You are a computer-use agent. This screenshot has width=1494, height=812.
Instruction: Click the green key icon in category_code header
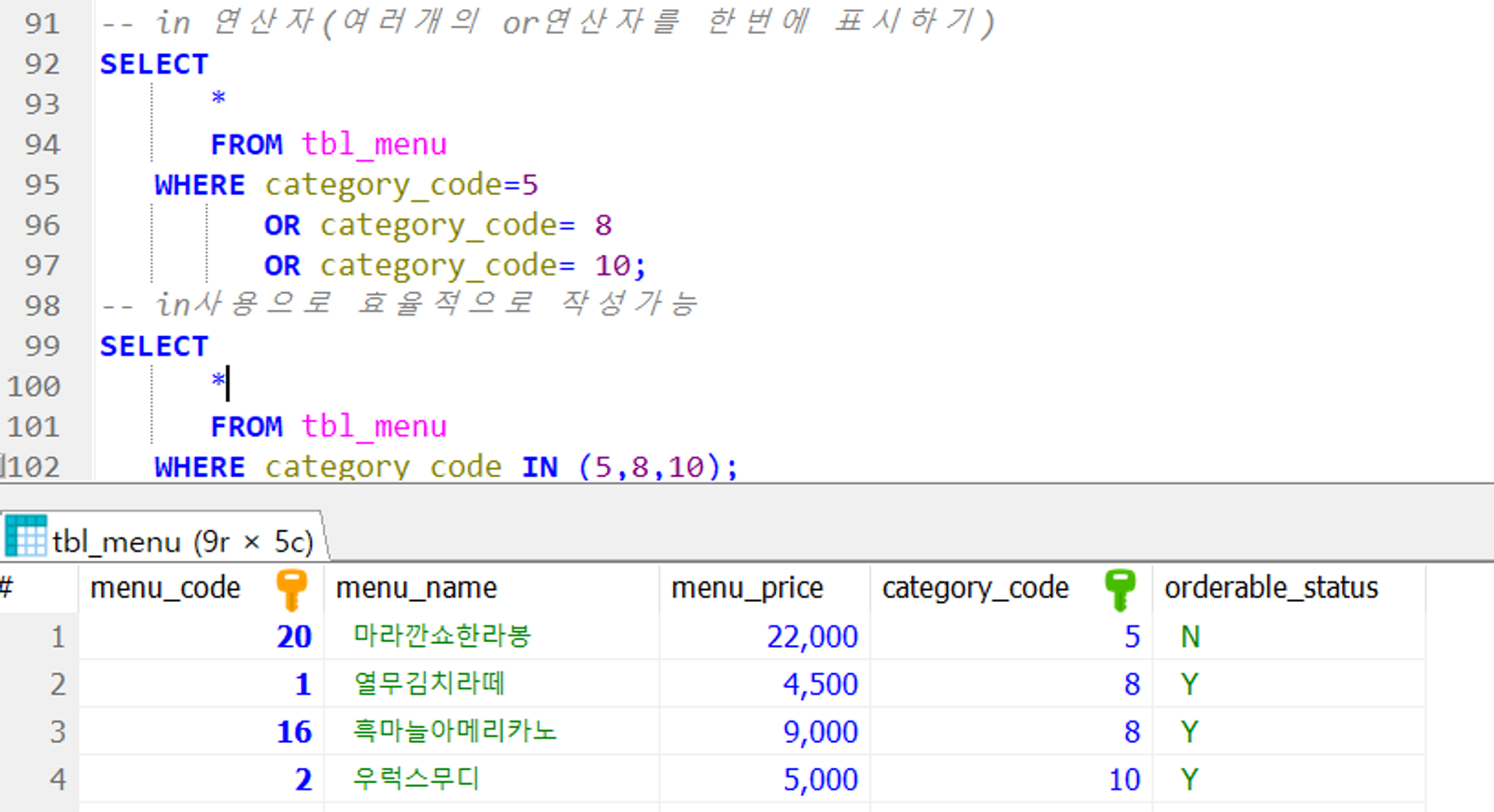1120,589
